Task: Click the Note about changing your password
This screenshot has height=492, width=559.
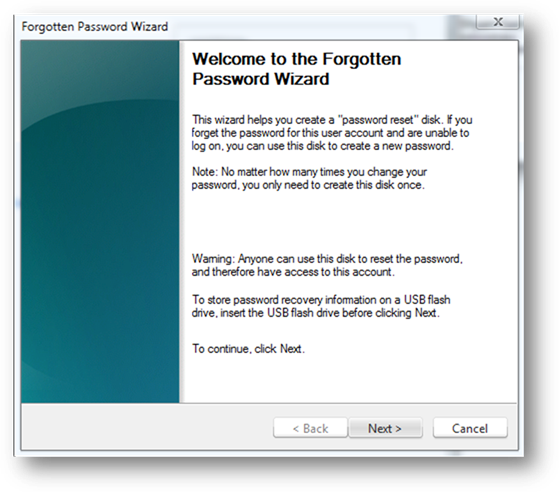Action: pos(309,178)
